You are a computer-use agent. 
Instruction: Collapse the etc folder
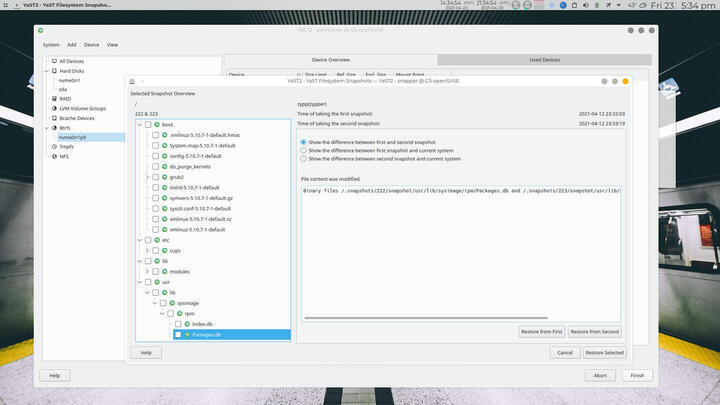[x=140, y=240]
